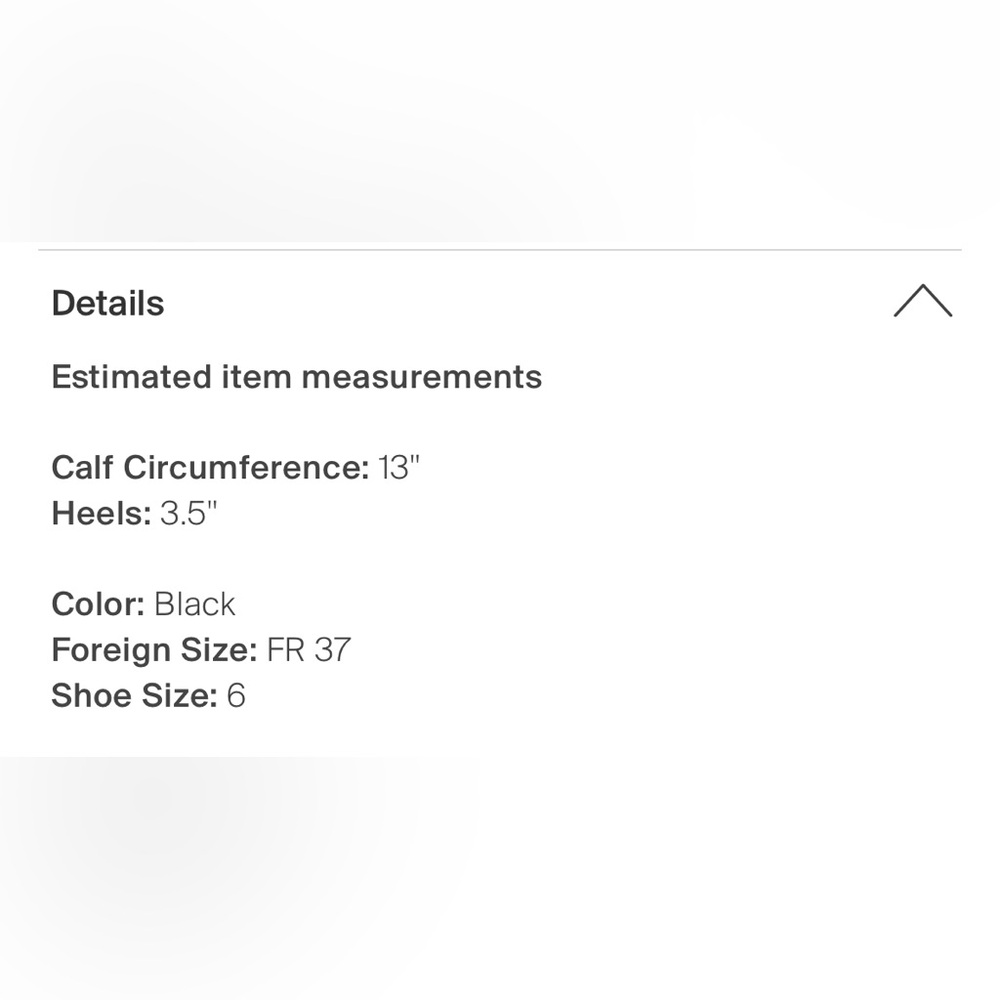Click the word measurements in the subtitle
The height and width of the screenshot is (1000, 1000).
pyautogui.click(x=421, y=377)
